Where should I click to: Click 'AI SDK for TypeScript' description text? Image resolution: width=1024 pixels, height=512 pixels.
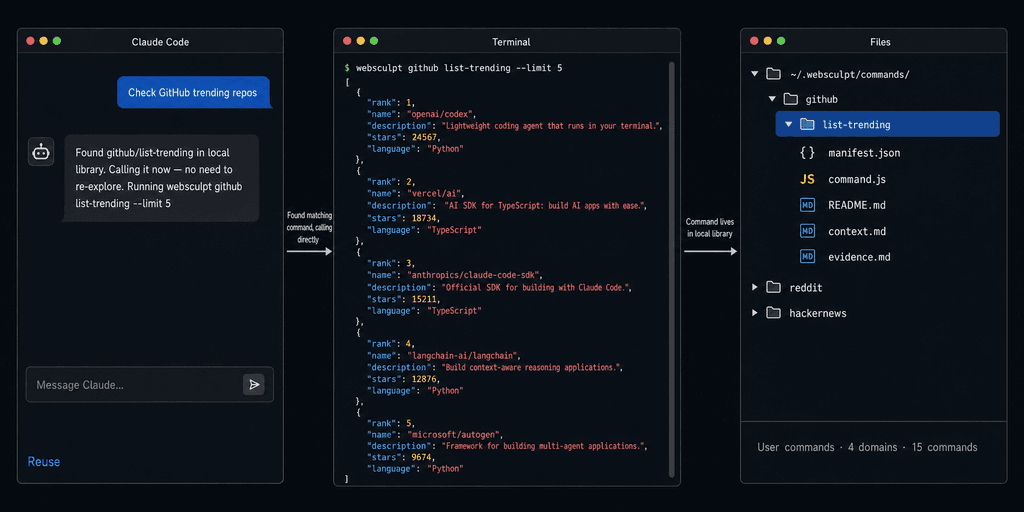coord(545,206)
